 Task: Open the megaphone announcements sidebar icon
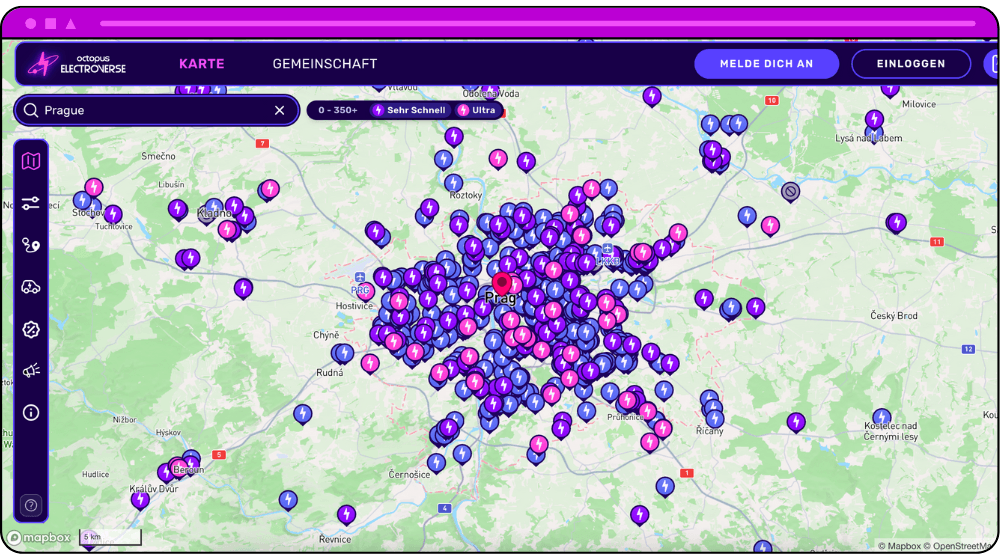click(31, 371)
